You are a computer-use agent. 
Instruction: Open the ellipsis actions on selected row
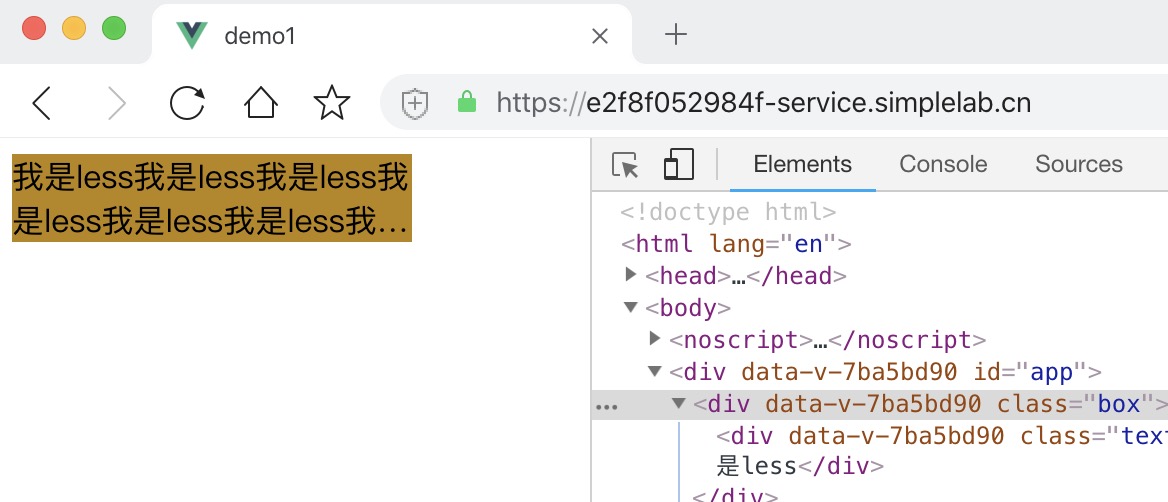click(x=607, y=407)
